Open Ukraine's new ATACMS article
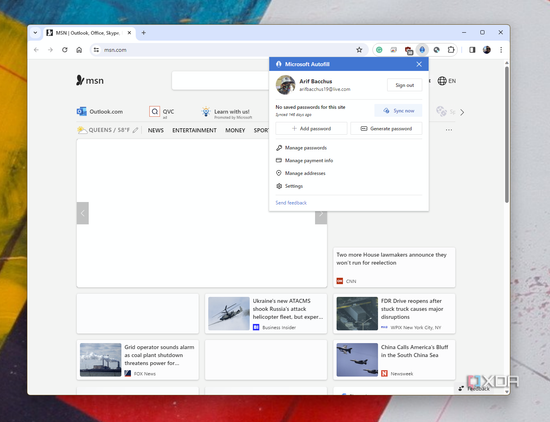 (288, 309)
